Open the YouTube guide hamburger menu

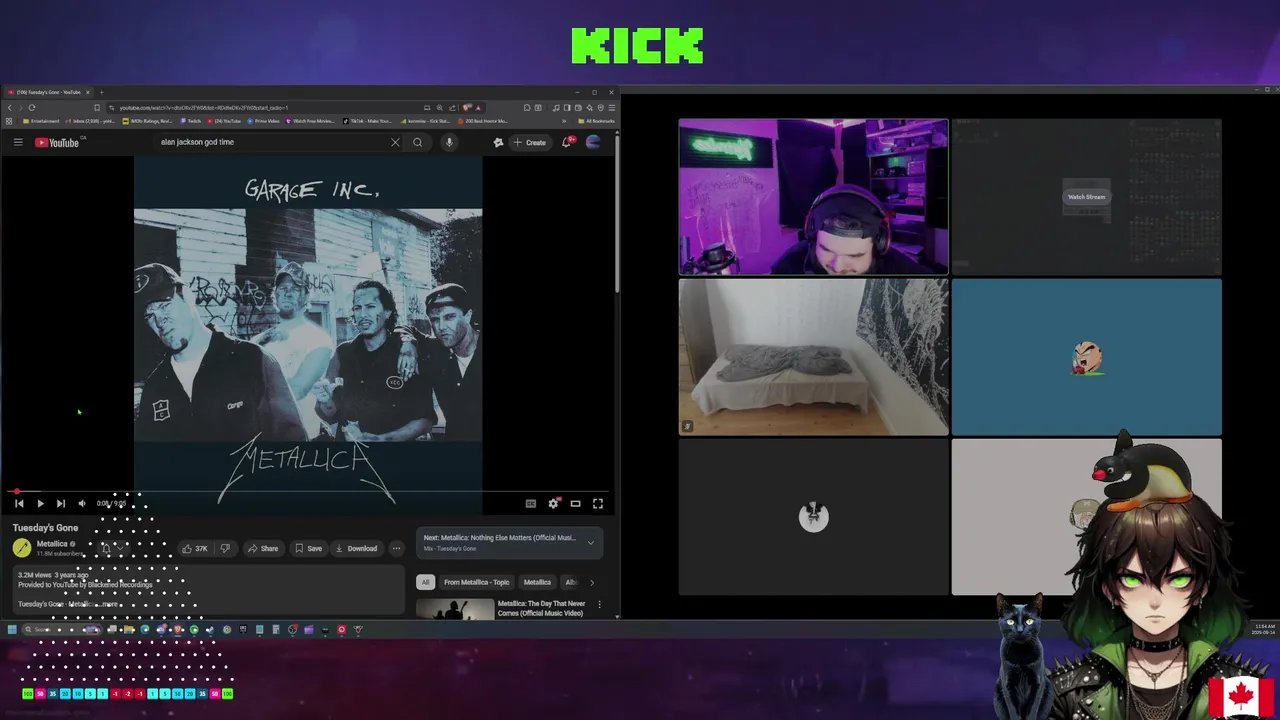tap(18, 142)
